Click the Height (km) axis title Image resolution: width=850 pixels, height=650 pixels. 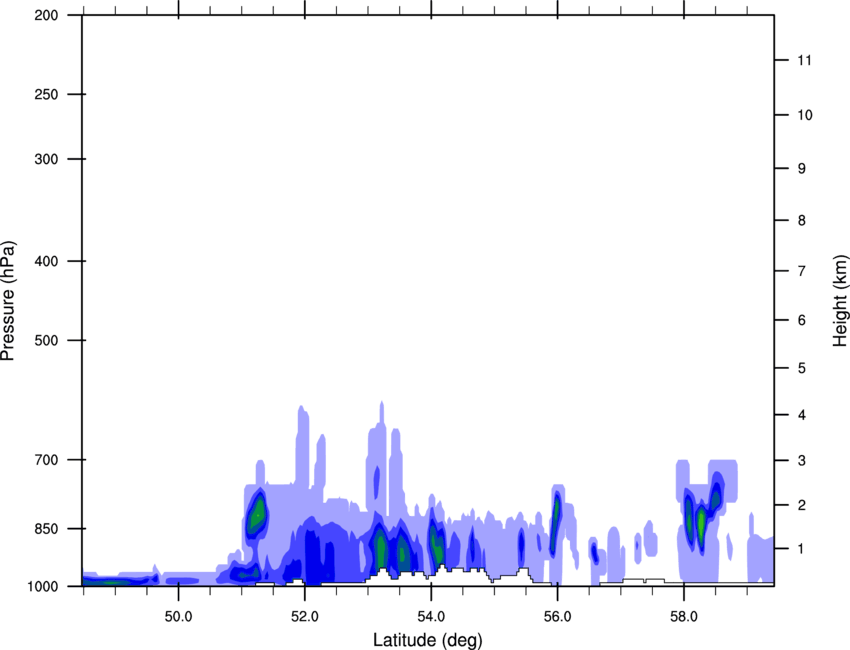[x=840, y=300]
